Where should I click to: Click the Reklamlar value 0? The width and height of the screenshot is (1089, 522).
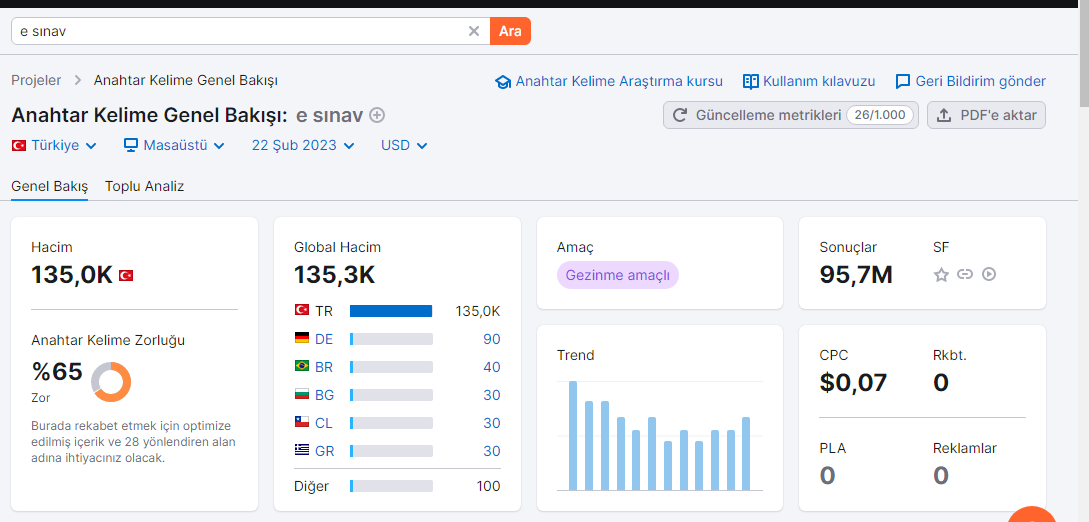(x=941, y=475)
